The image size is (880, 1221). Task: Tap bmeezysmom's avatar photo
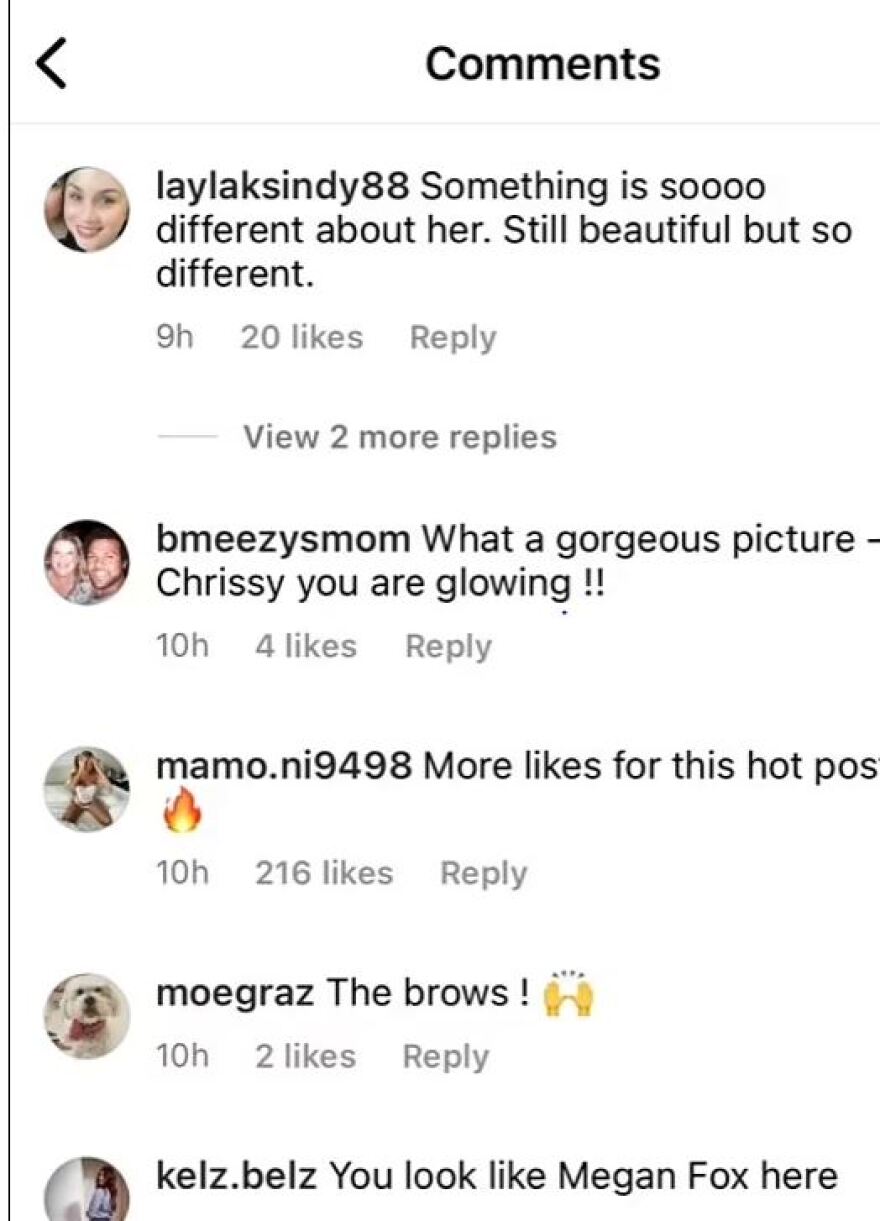click(87, 562)
